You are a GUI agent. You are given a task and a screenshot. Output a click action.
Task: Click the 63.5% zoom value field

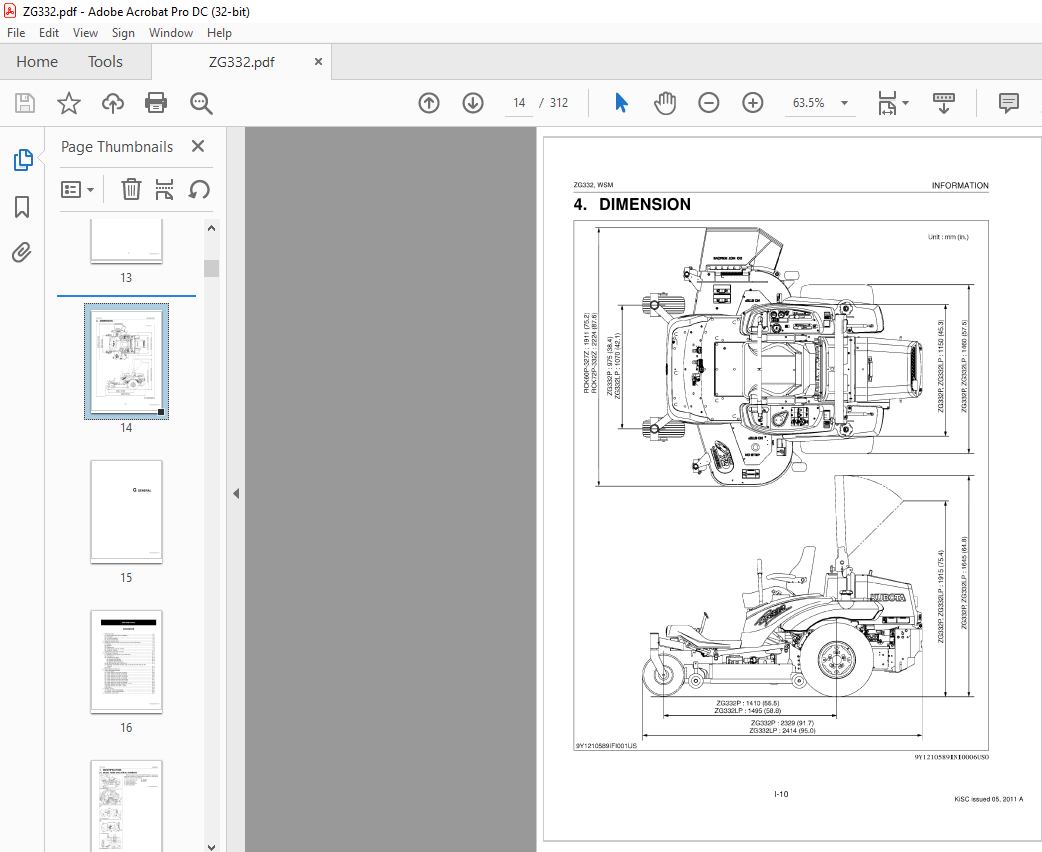808,103
